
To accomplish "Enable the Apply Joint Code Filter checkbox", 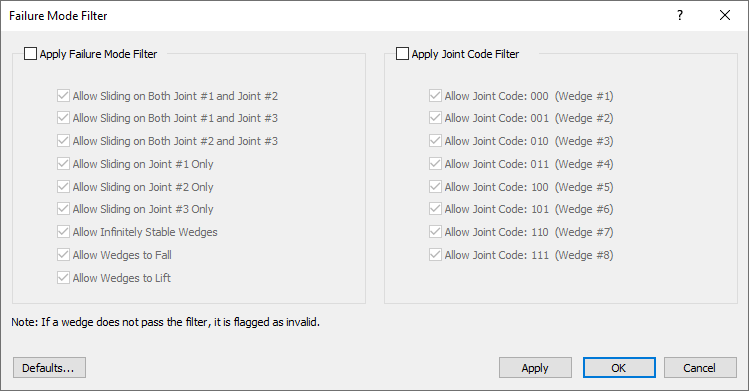I will pos(403,54).
